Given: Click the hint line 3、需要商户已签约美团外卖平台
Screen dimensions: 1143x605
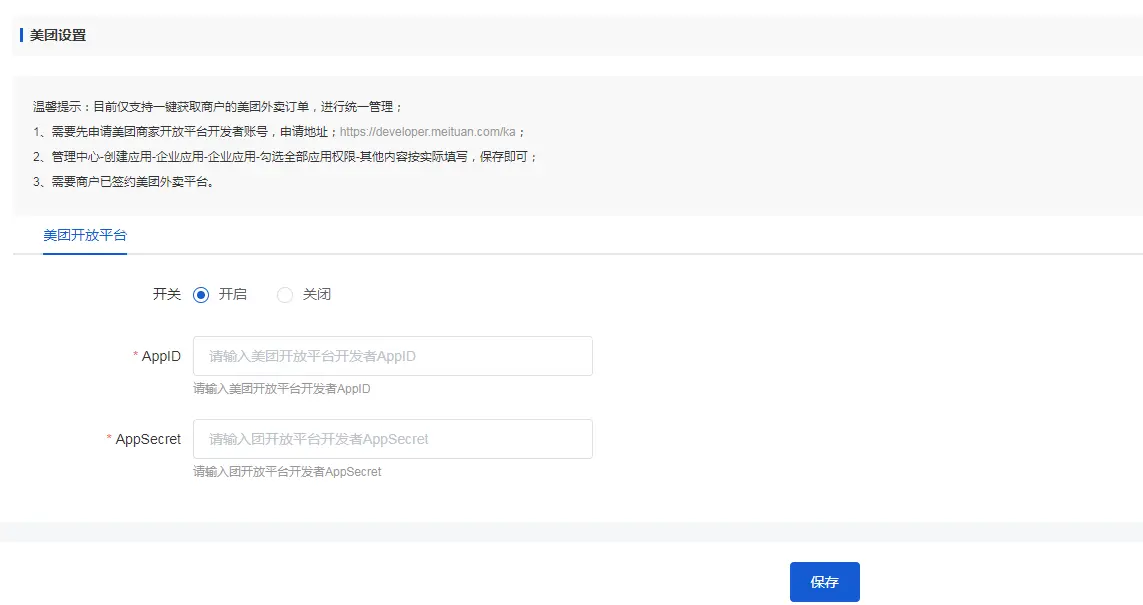Looking at the screenshot, I should click(x=125, y=182).
